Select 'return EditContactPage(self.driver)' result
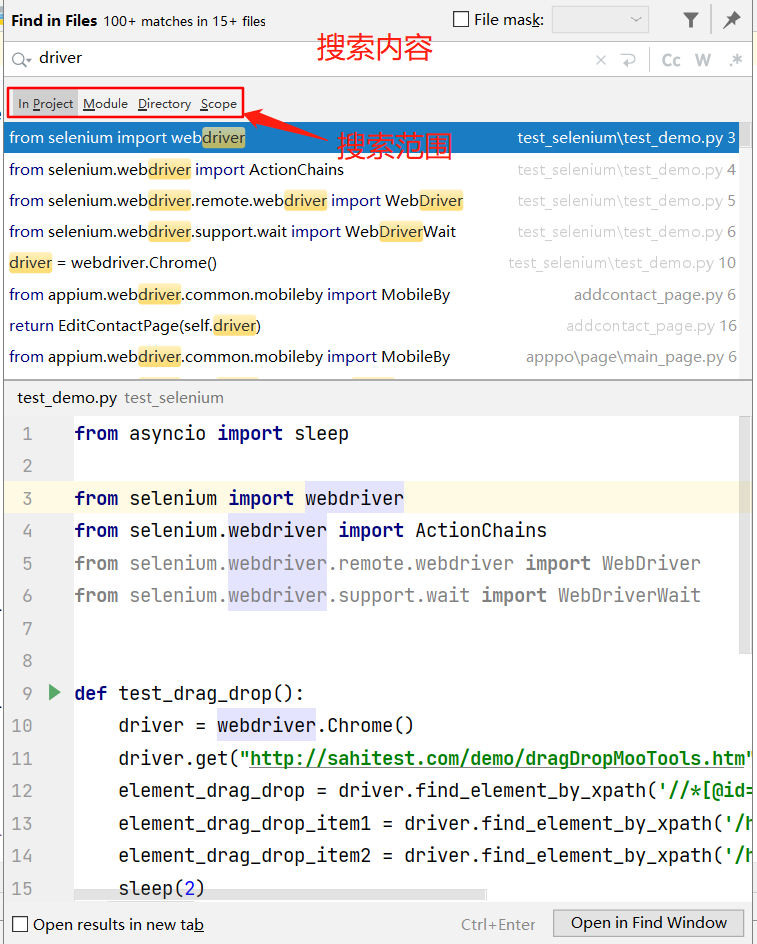Screen dimensions: 757x944 (135, 326)
